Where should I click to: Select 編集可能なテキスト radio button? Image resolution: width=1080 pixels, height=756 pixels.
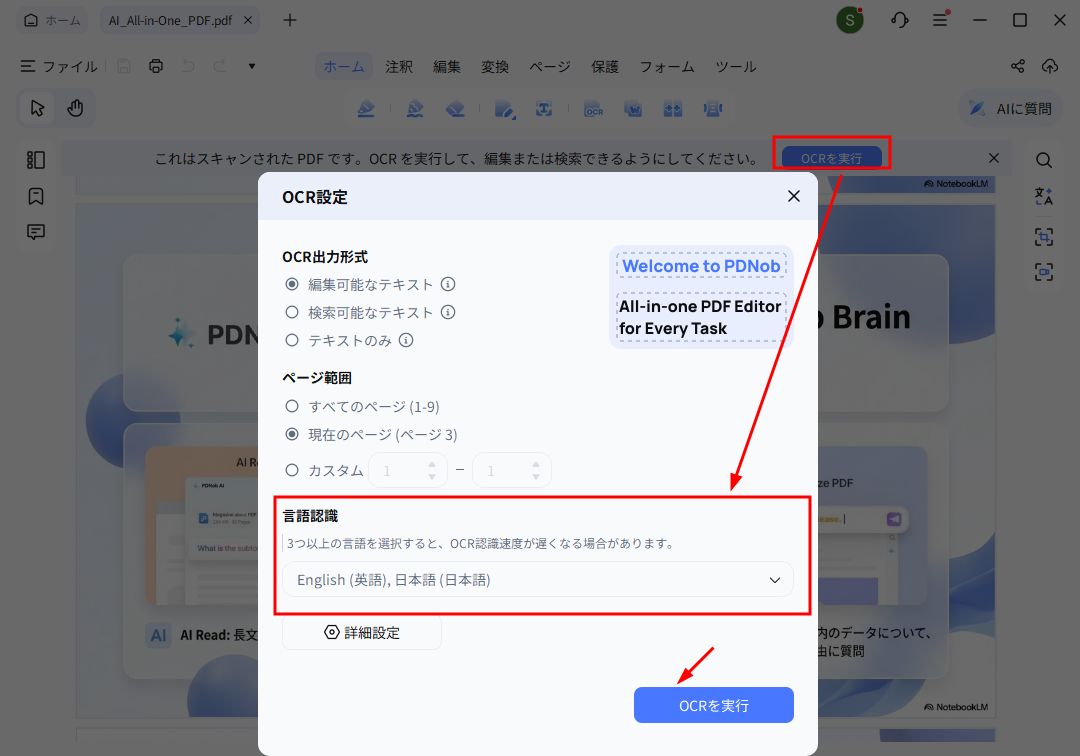(x=292, y=284)
